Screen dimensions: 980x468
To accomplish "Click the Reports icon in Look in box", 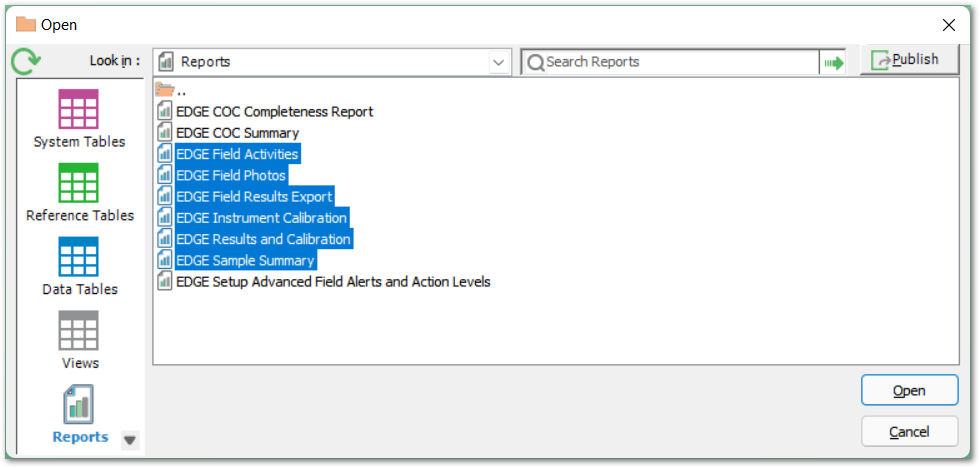I will pyautogui.click(x=166, y=62).
